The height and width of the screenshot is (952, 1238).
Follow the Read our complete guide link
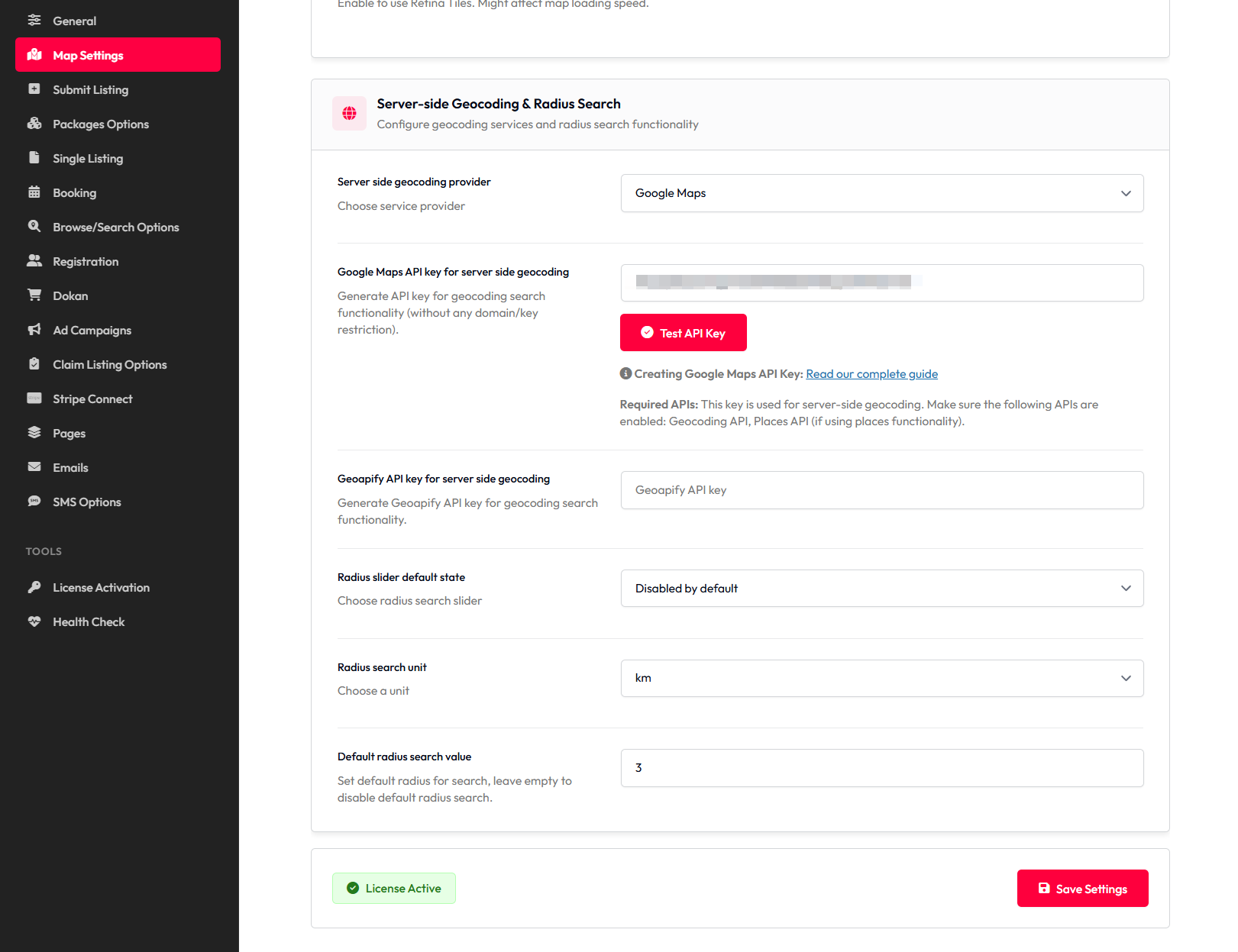tap(871, 374)
